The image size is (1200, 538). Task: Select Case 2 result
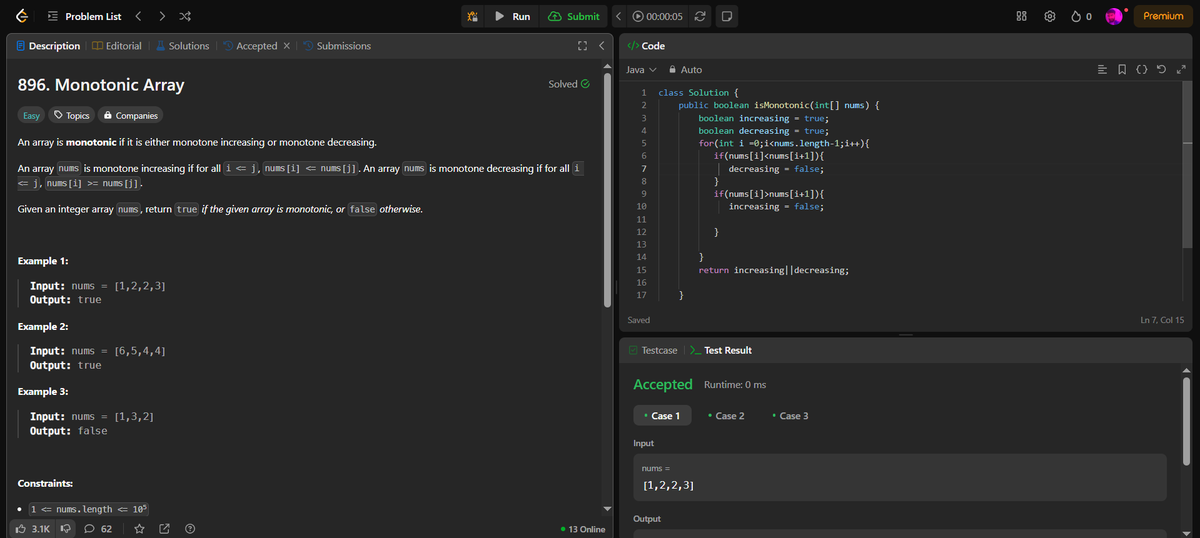(725, 416)
